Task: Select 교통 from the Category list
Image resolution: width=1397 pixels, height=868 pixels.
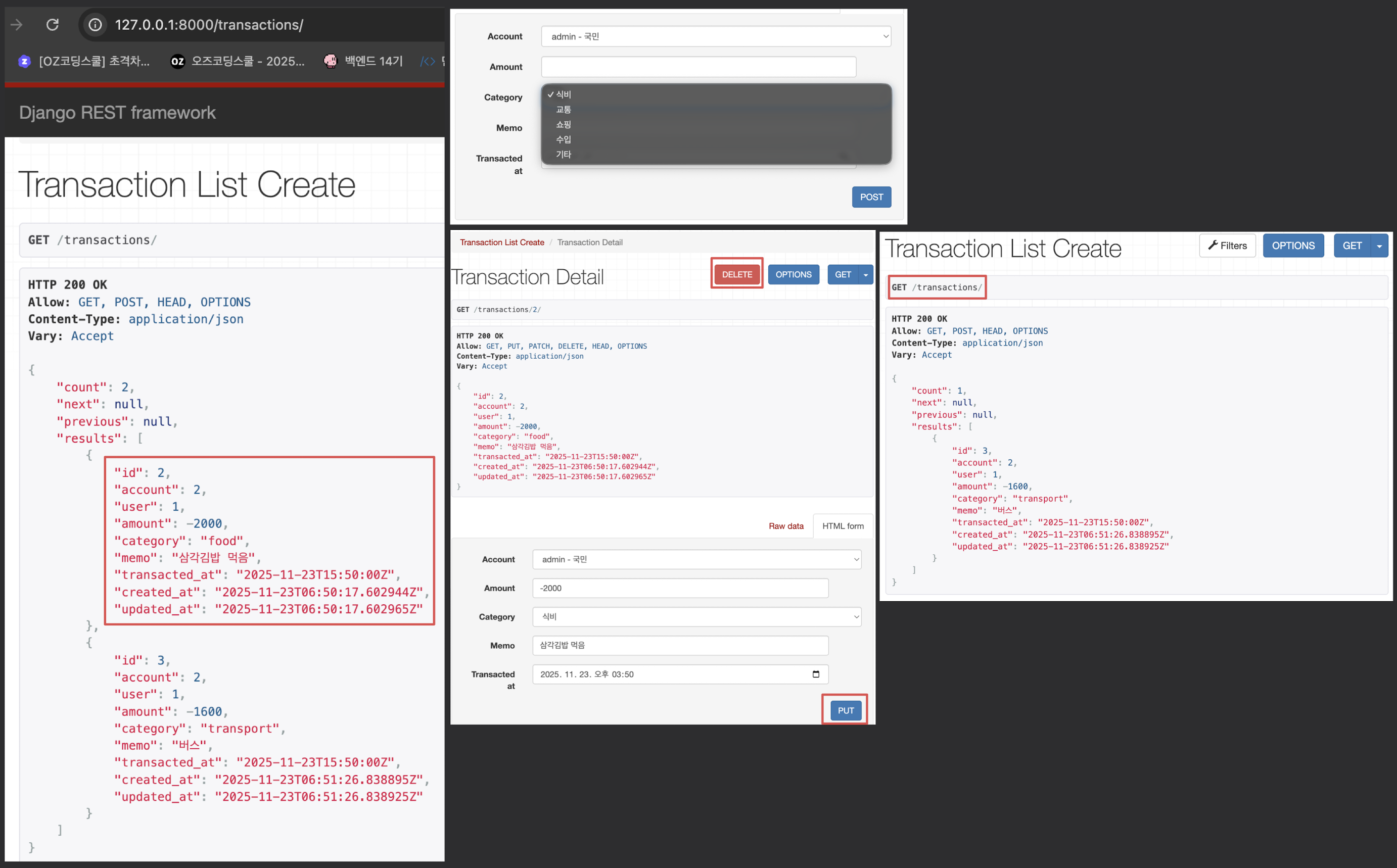Action: [563, 110]
